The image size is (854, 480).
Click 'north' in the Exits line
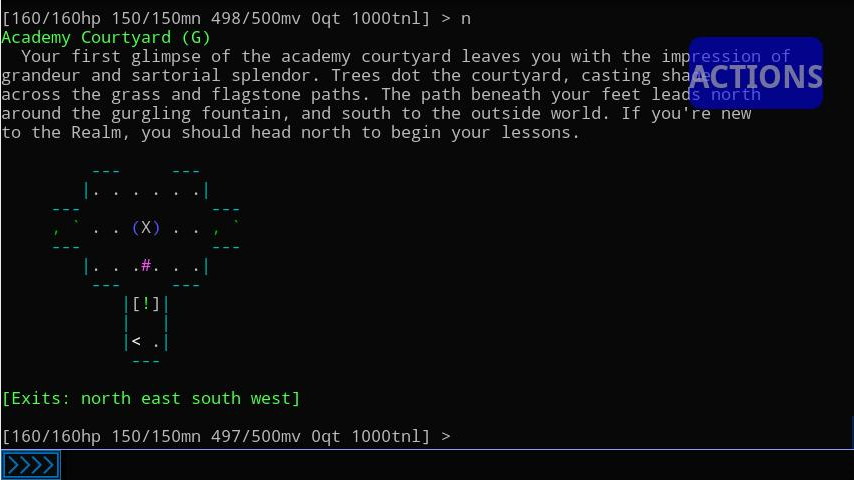106,398
